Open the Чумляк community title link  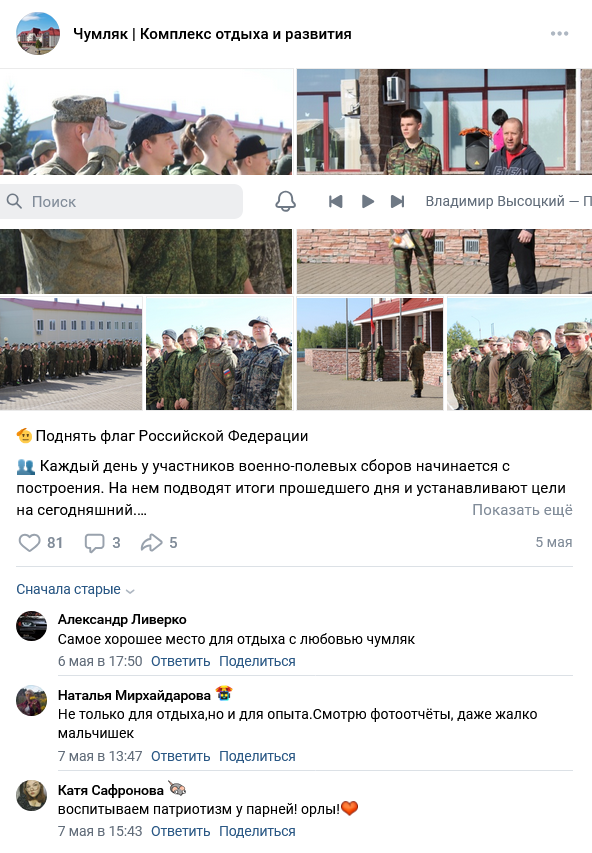212,34
